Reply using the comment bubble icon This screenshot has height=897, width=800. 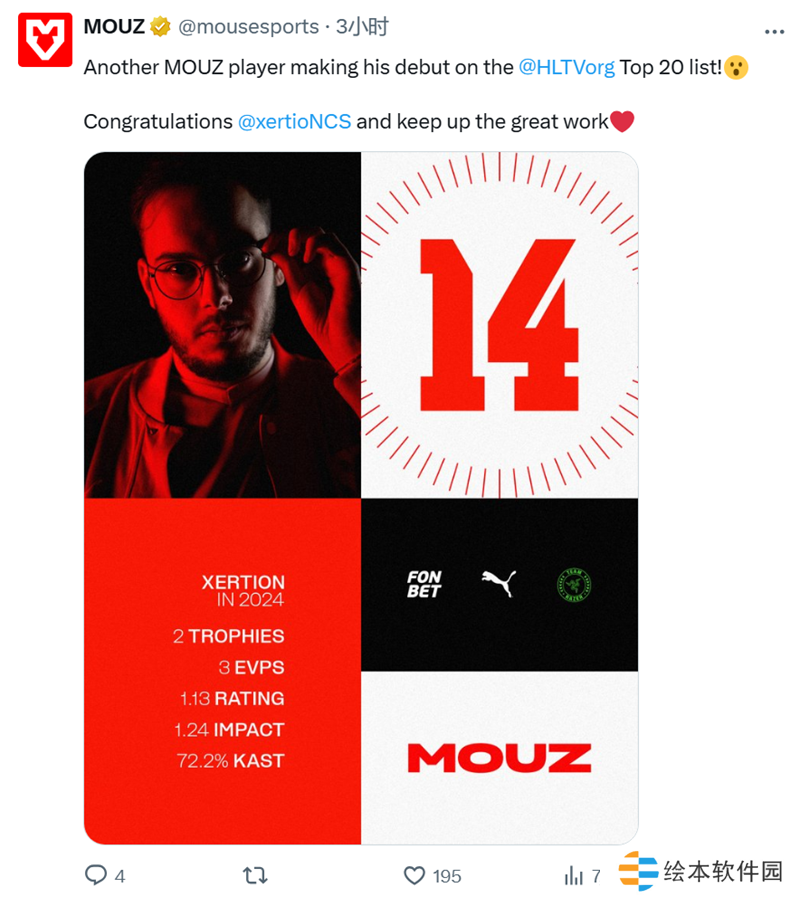click(96, 875)
